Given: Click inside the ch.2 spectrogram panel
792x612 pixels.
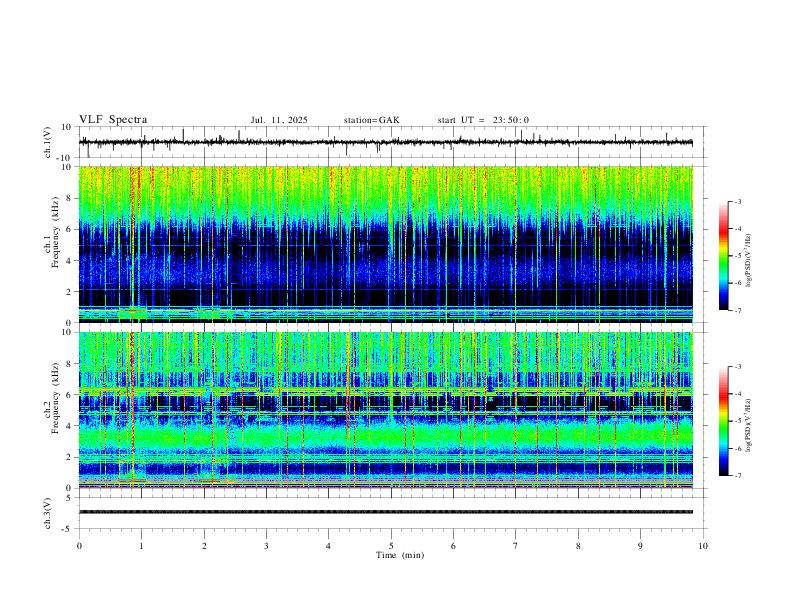Looking at the screenshot, I should (386, 410).
